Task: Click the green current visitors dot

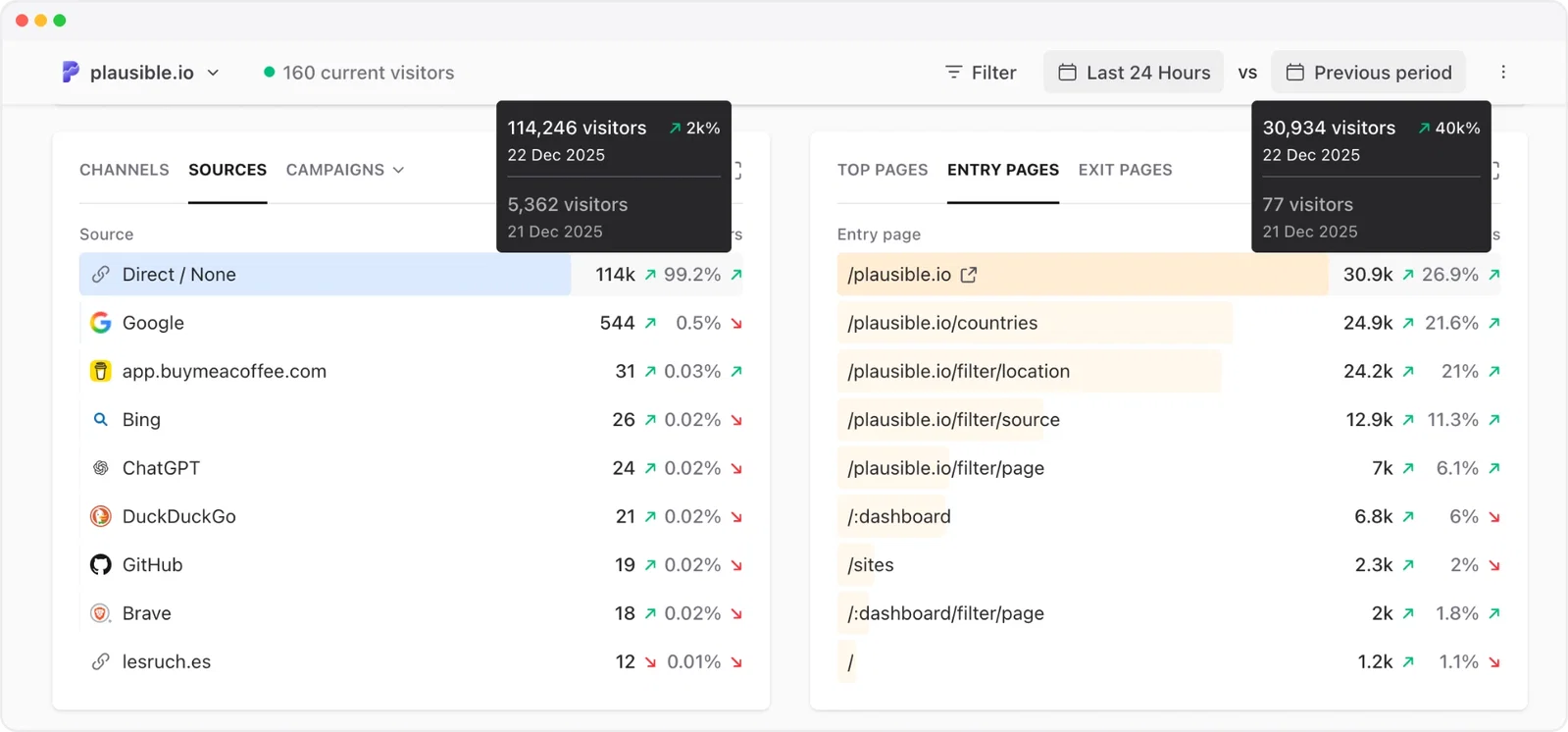Action: (x=269, y=72)
